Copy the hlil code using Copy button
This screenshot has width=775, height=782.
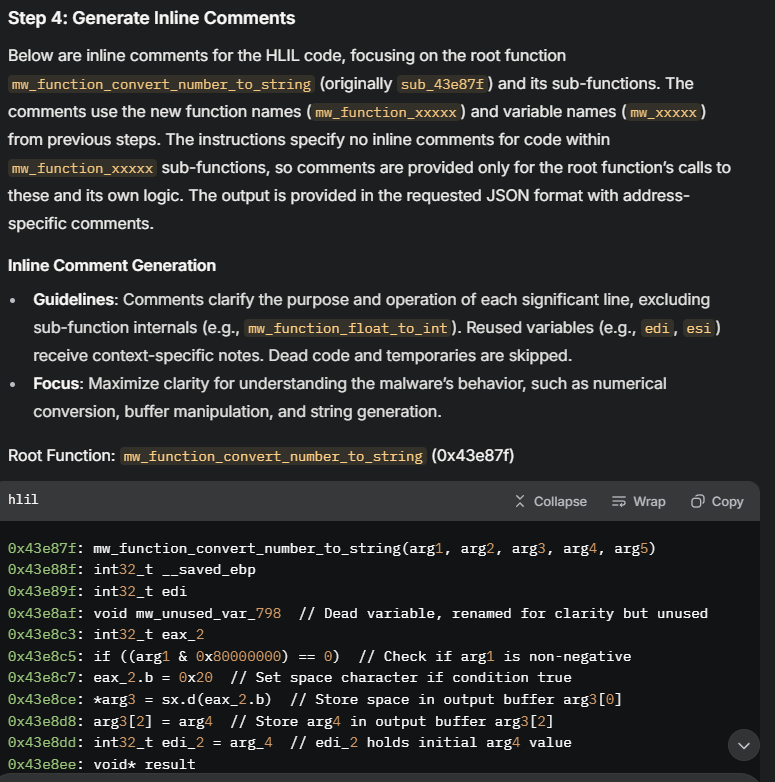tap(717, 501)
